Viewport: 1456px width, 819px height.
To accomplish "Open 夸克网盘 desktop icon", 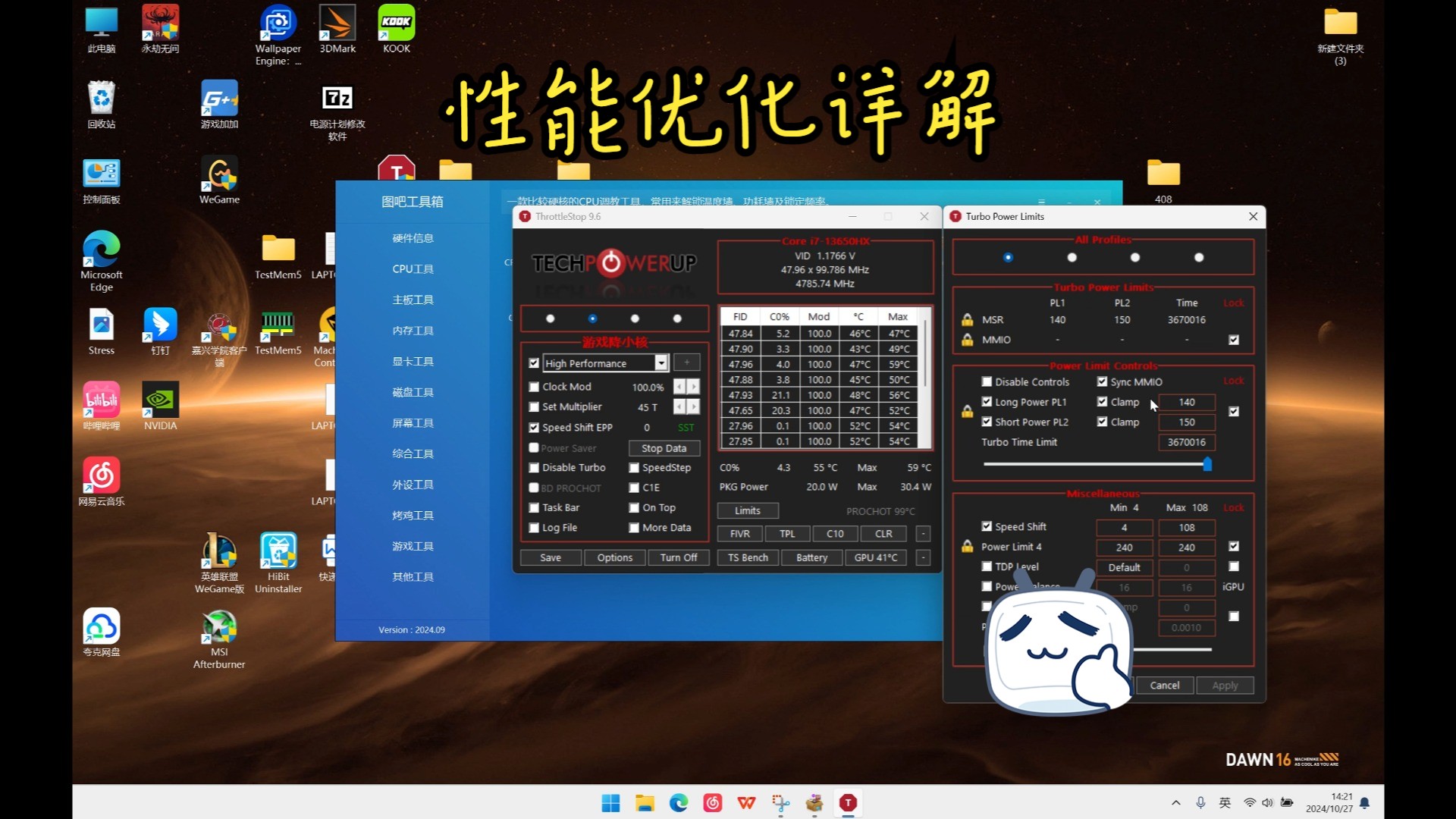I will (x=102, y=632).
